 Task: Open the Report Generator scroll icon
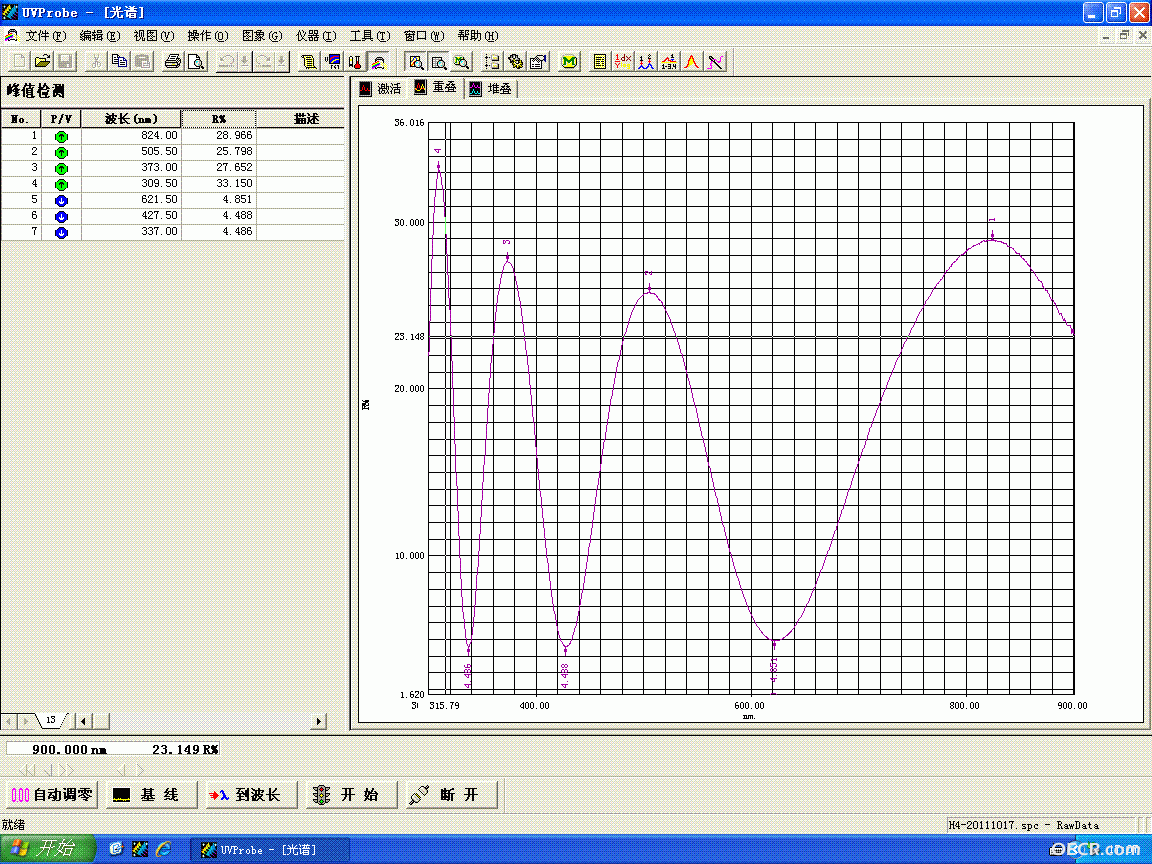(309, 62)
